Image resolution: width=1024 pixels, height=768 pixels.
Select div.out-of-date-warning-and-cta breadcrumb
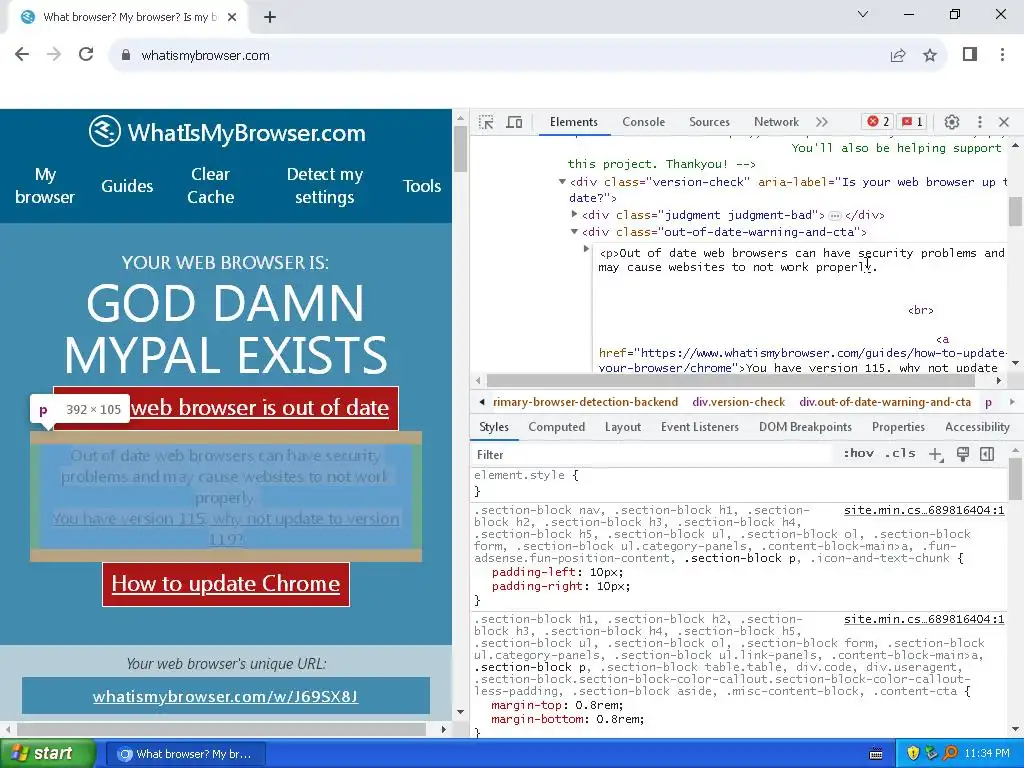pos(885,402)
